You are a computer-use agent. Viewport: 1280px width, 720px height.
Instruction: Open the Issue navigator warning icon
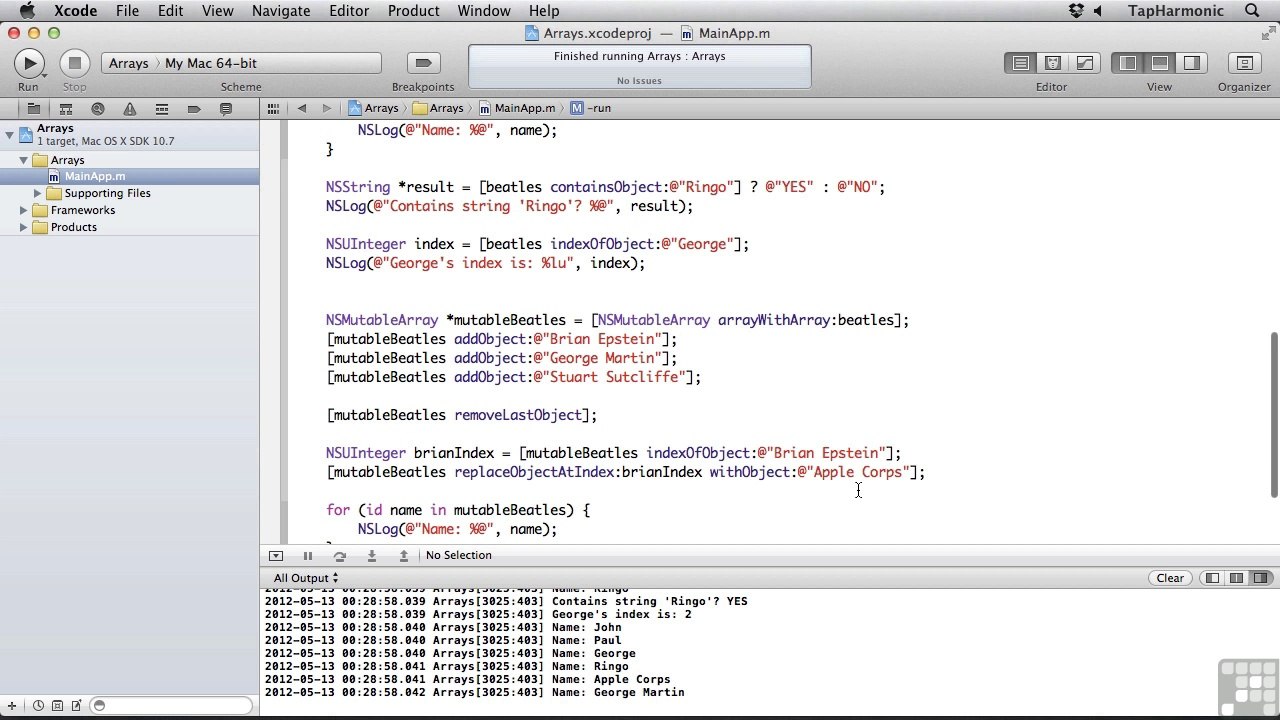[x=130, y=109]
